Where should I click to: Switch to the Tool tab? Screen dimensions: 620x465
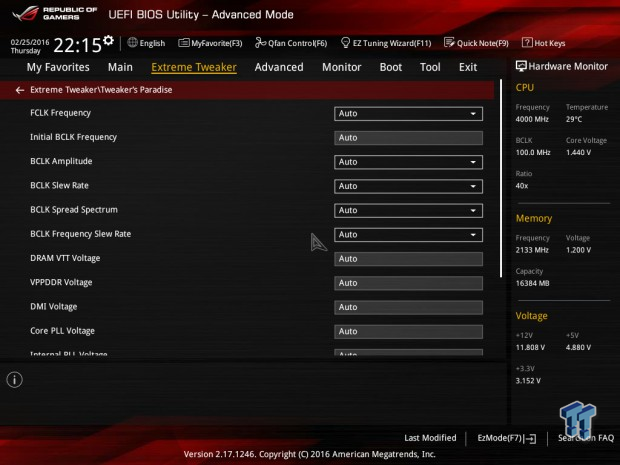coord(430,67)
